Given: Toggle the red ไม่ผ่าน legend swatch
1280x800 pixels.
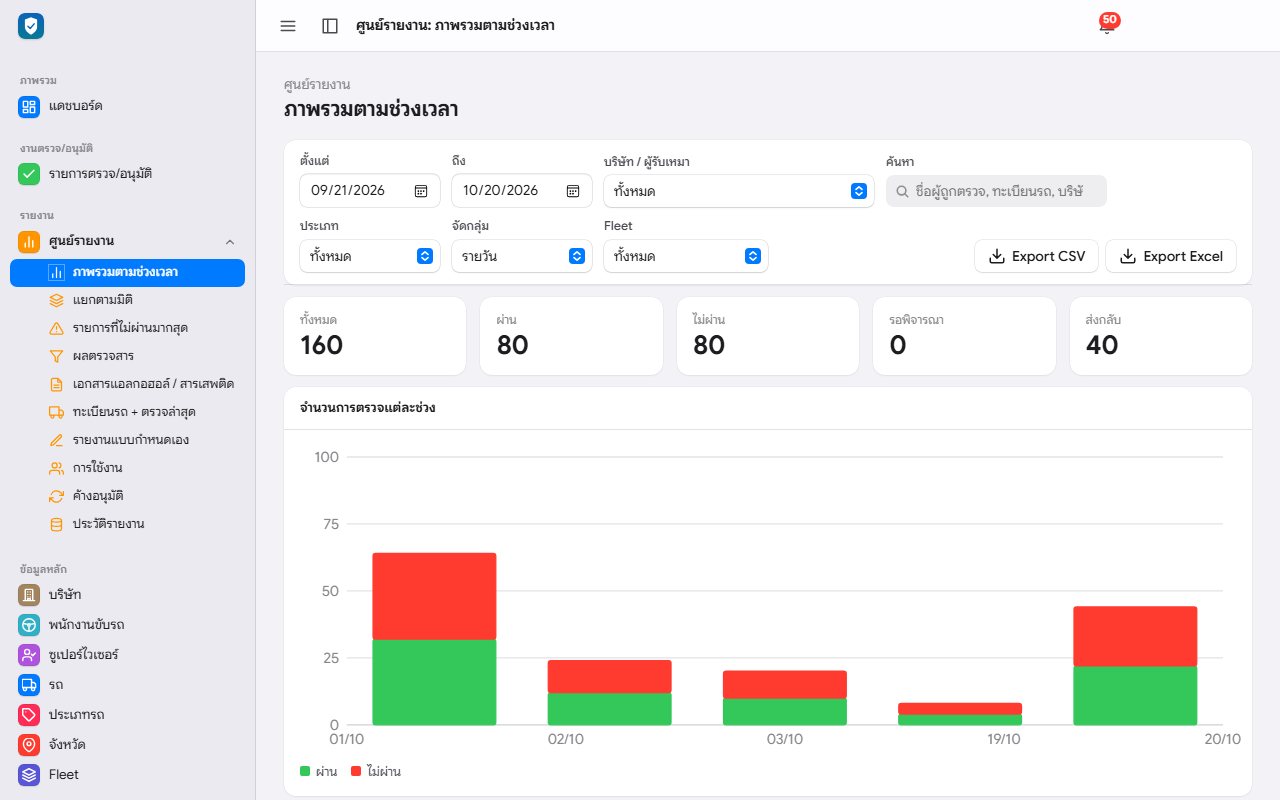Looking at the screenshot, I should 356,772.
